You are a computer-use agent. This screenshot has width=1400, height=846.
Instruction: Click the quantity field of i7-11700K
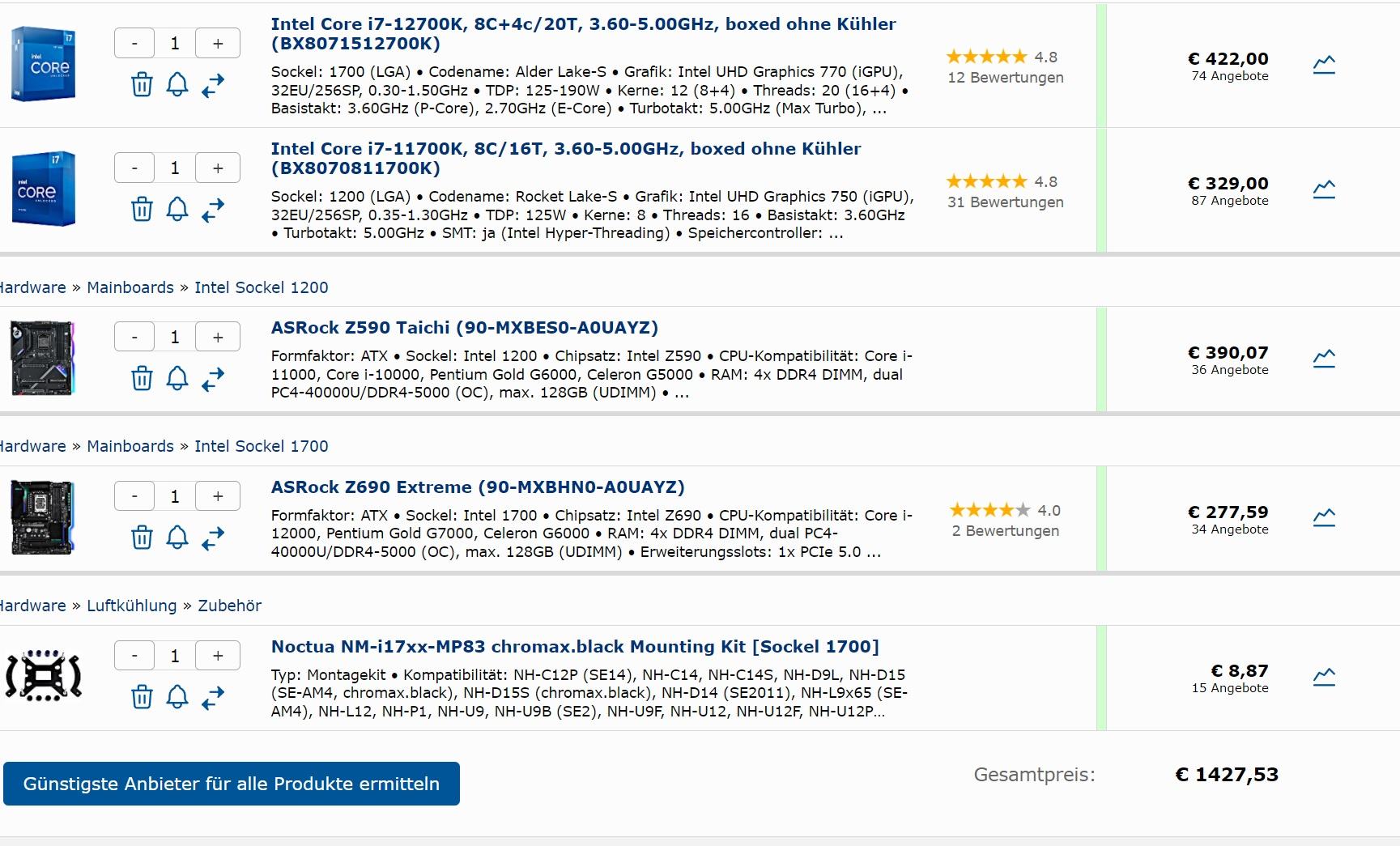[175, 168]
